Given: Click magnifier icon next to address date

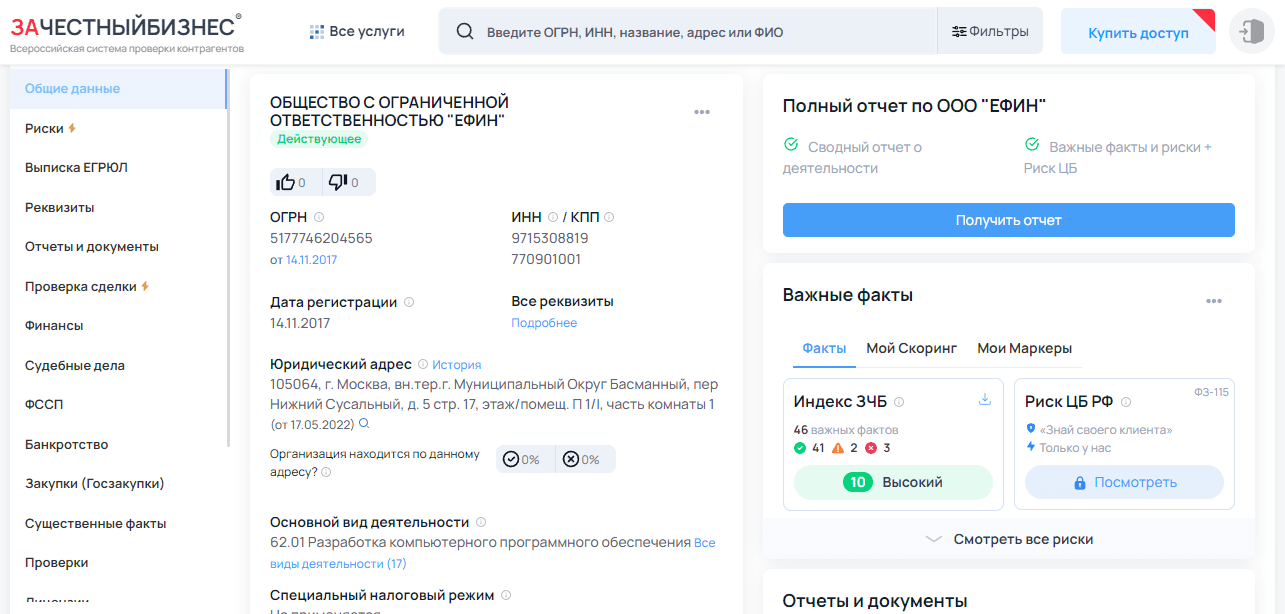Looking at the screenshot, I should pyautogui.click(x=364, y=424).
